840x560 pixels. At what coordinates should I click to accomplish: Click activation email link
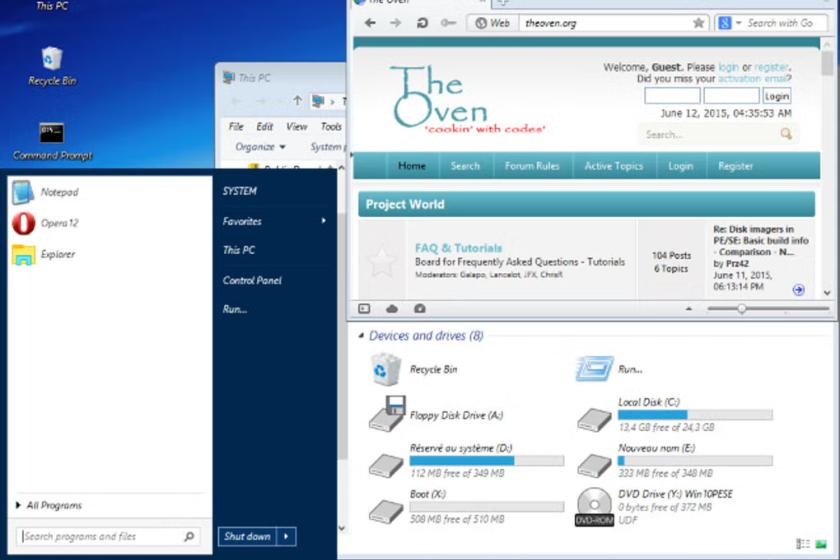click(753, 79)
